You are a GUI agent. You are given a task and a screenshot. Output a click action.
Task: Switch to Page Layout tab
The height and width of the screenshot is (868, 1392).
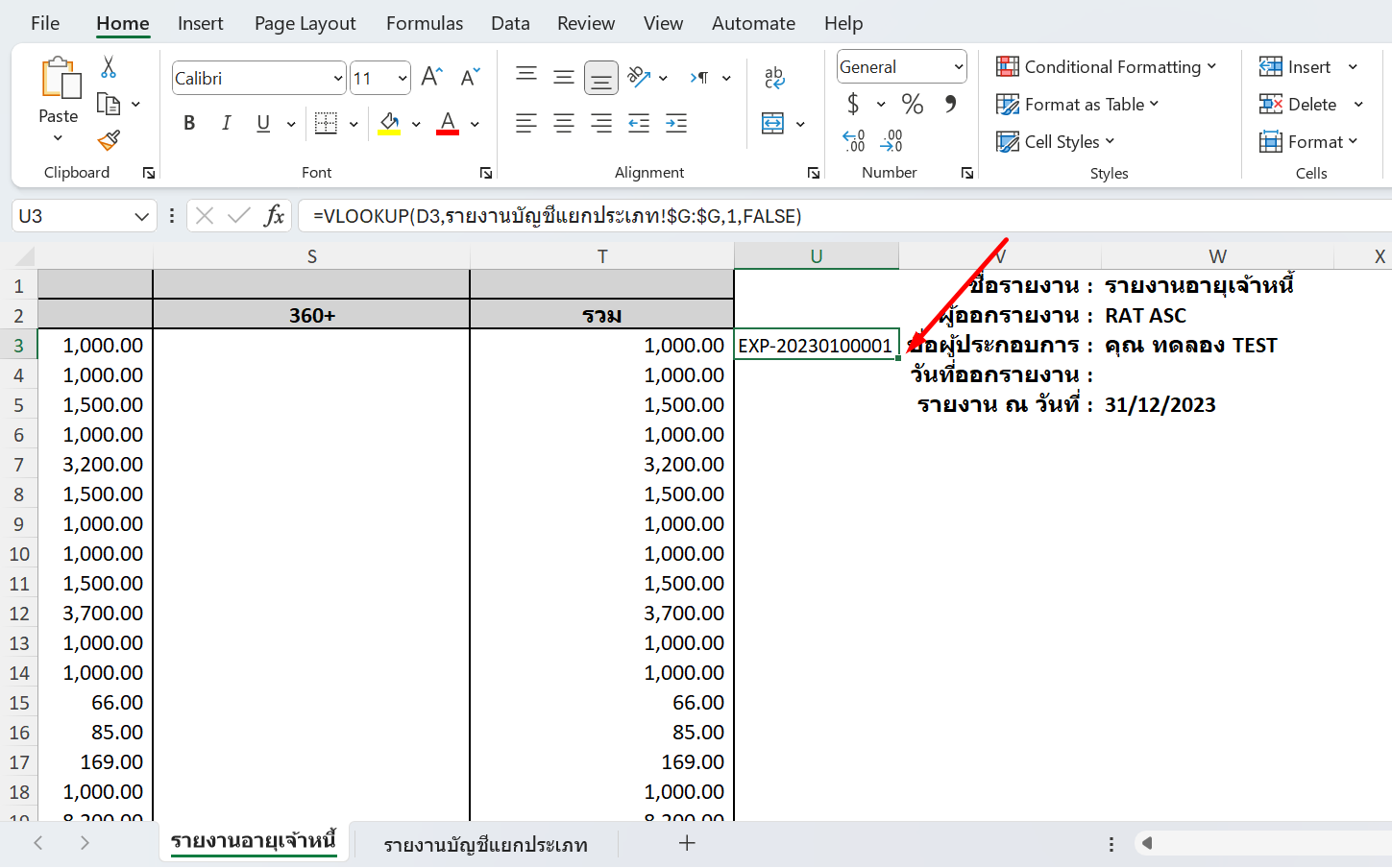(x=305, y=23)
